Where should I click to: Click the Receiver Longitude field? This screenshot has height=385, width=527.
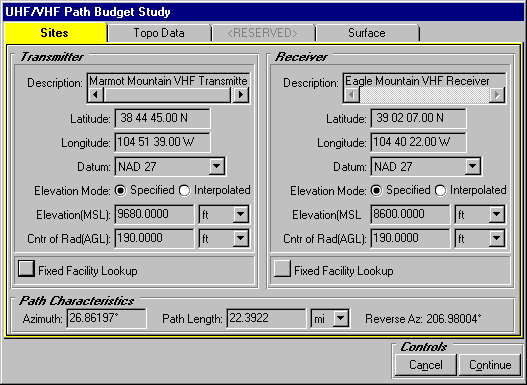point(418,142)
